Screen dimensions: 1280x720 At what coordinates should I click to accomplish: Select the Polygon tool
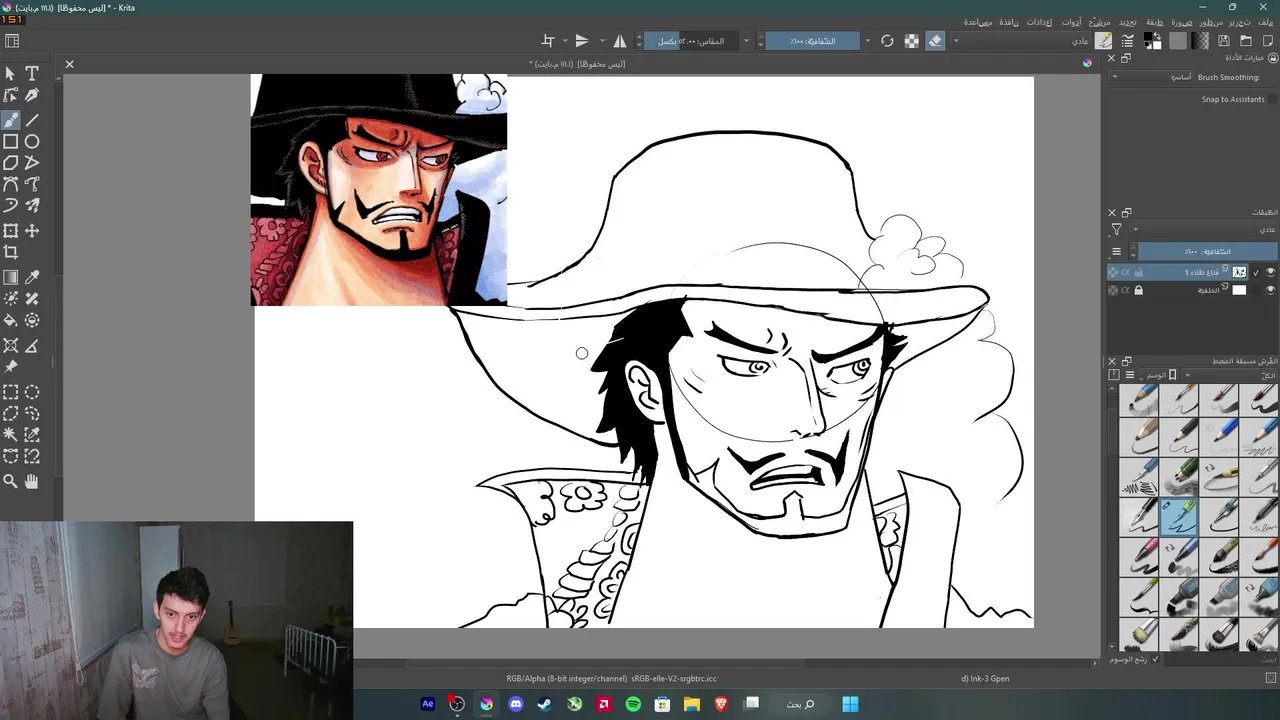click(x=11, y=163)
